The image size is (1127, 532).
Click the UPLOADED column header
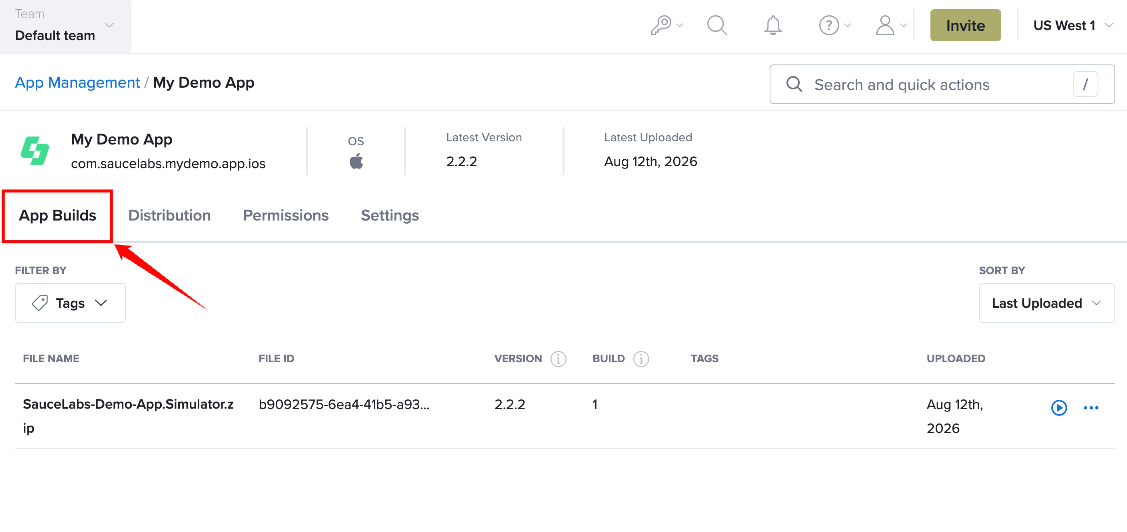956,359
